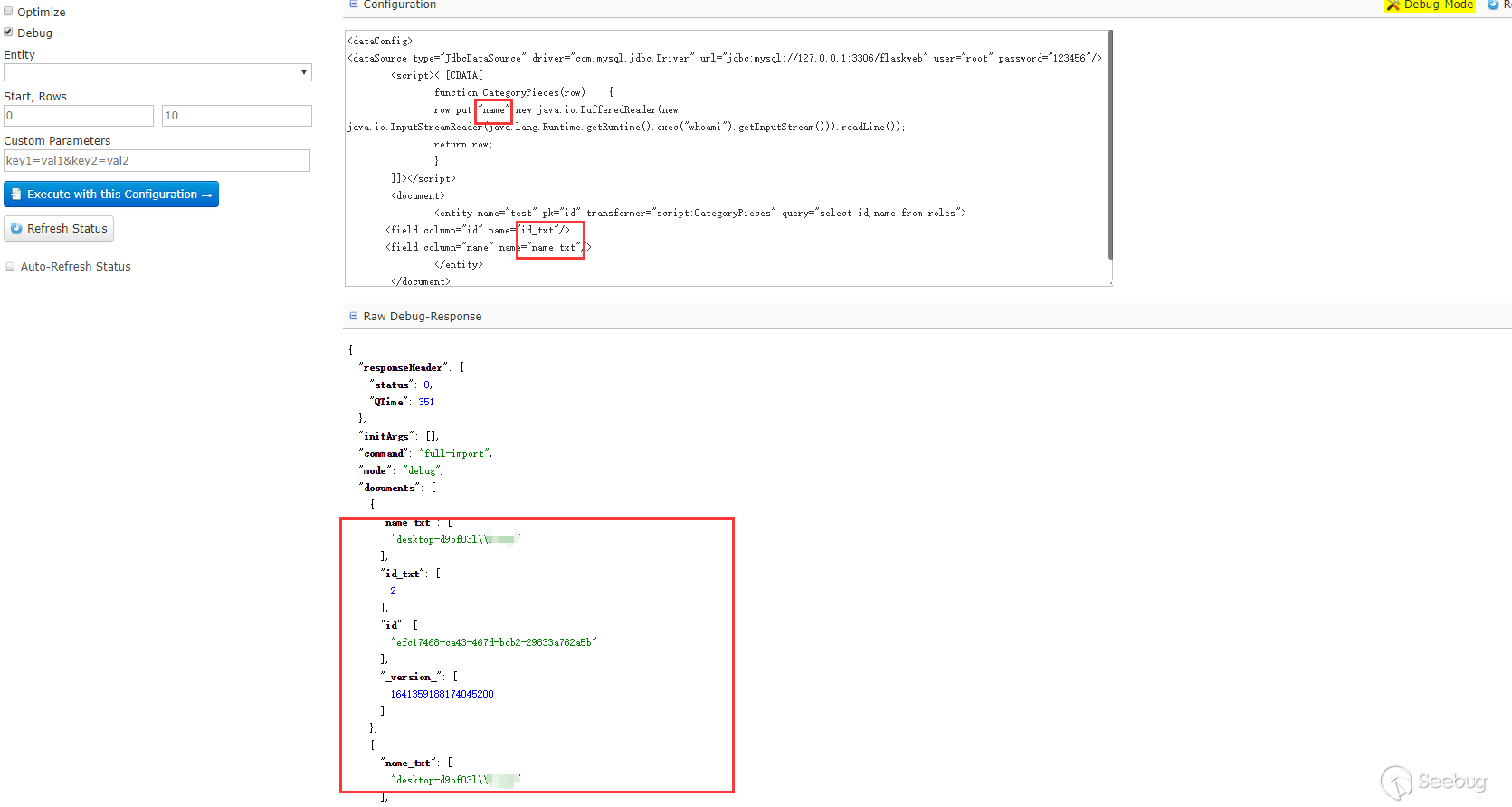The width and height of the screenshot is (1512, 807).
Task: Click the QTime value 351
Action: coord(426,402)
